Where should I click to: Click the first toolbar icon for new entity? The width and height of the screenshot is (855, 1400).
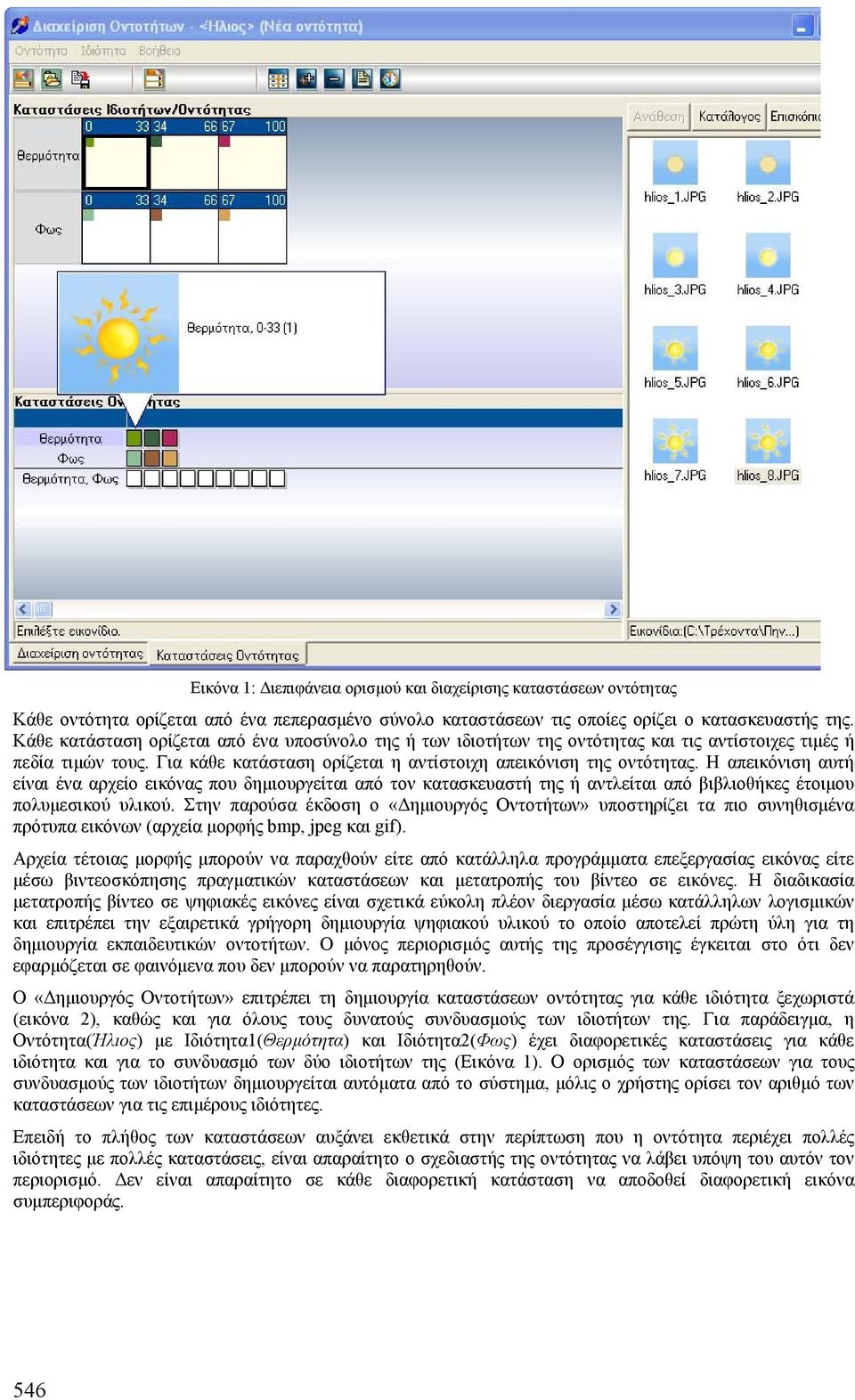pos(23,79)
